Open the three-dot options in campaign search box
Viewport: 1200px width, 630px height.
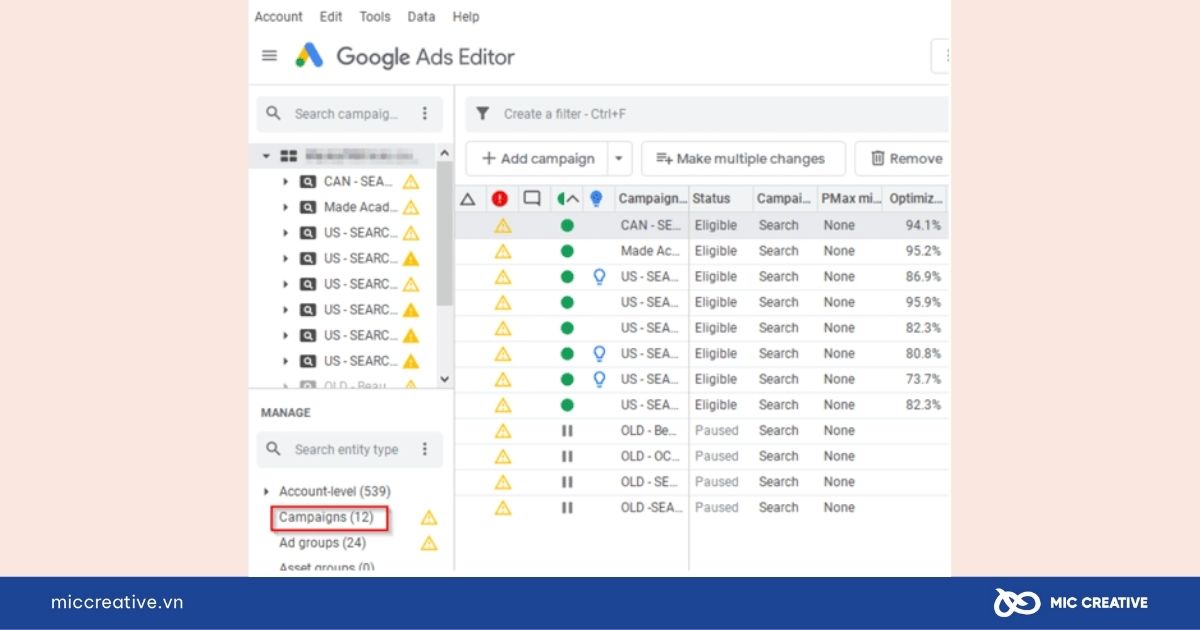(425, 114)
